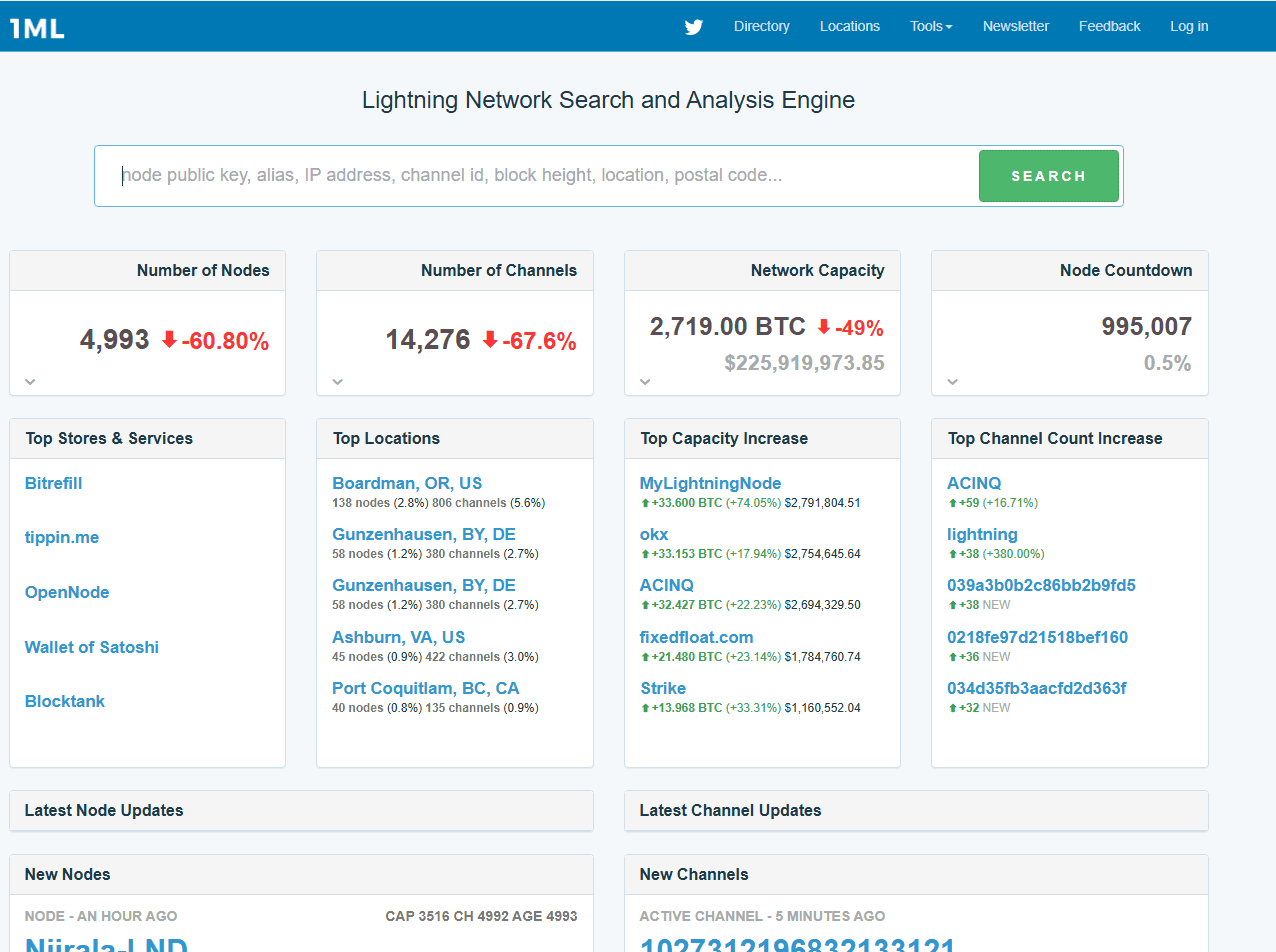1276x952 pixels.
Task: Expand the Number of Nodes card chevron
Action: tap(30, 381)
